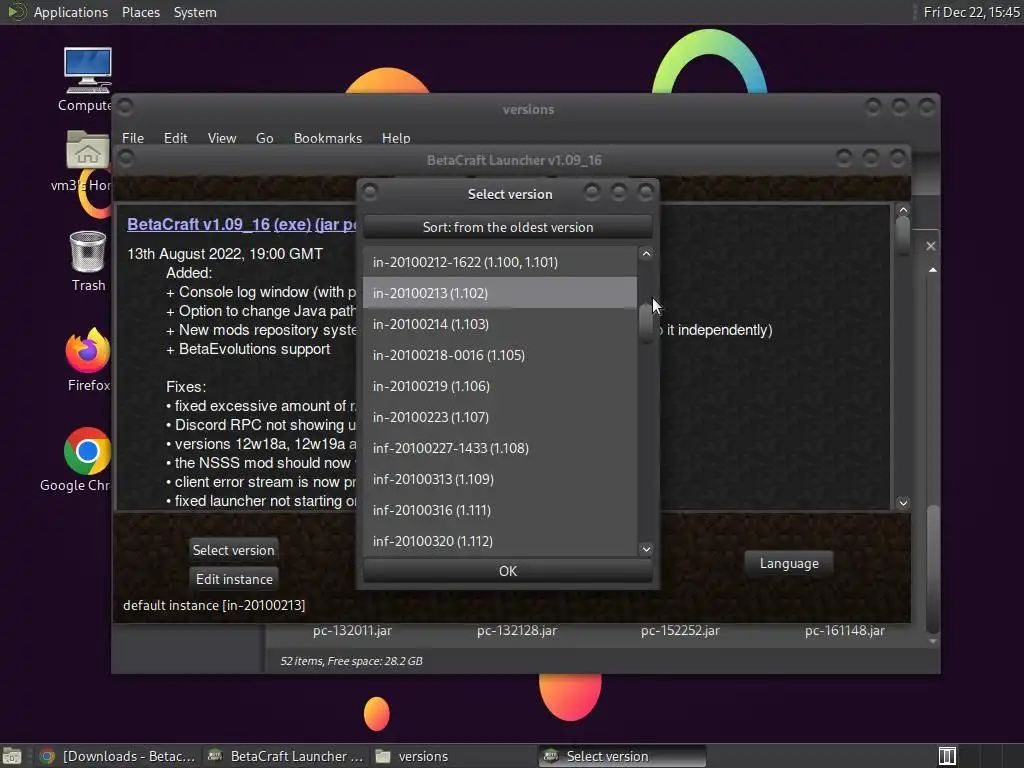Open the System menu

pos(195,12)
